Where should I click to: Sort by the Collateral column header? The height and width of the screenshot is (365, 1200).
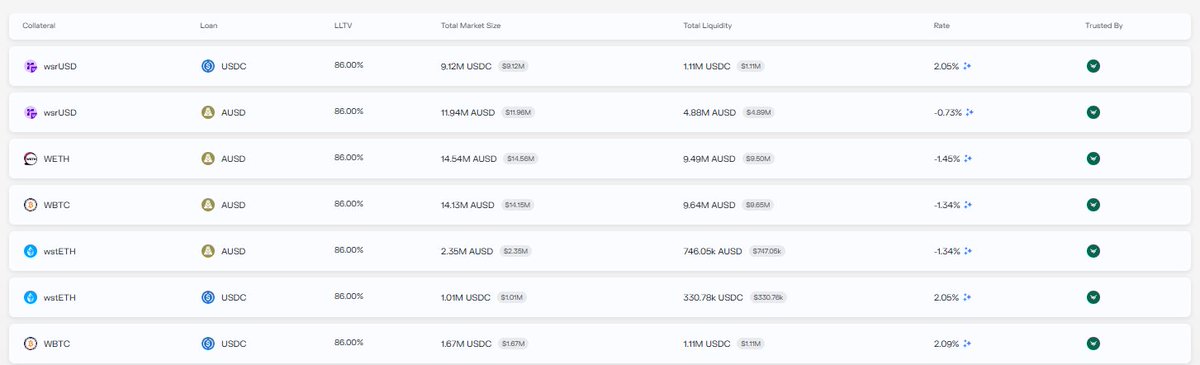tap(39, 25)
